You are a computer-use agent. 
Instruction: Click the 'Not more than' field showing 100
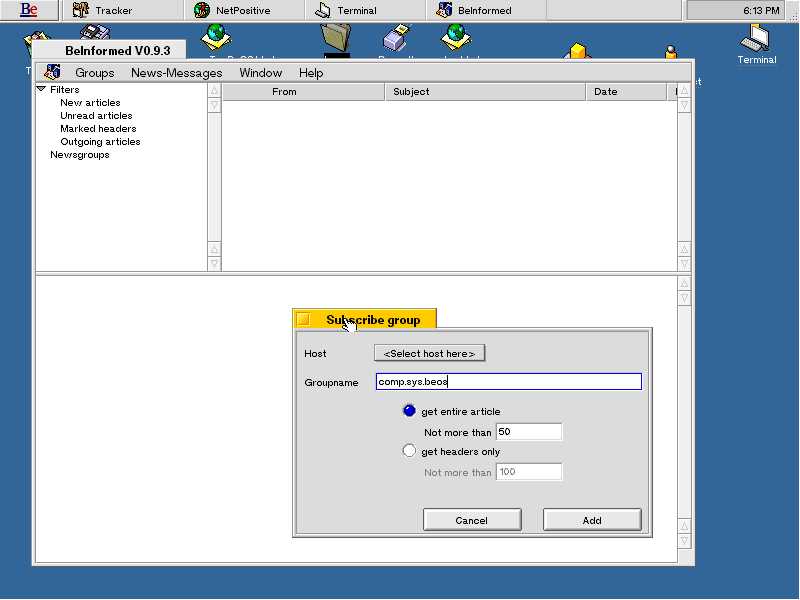529,471
